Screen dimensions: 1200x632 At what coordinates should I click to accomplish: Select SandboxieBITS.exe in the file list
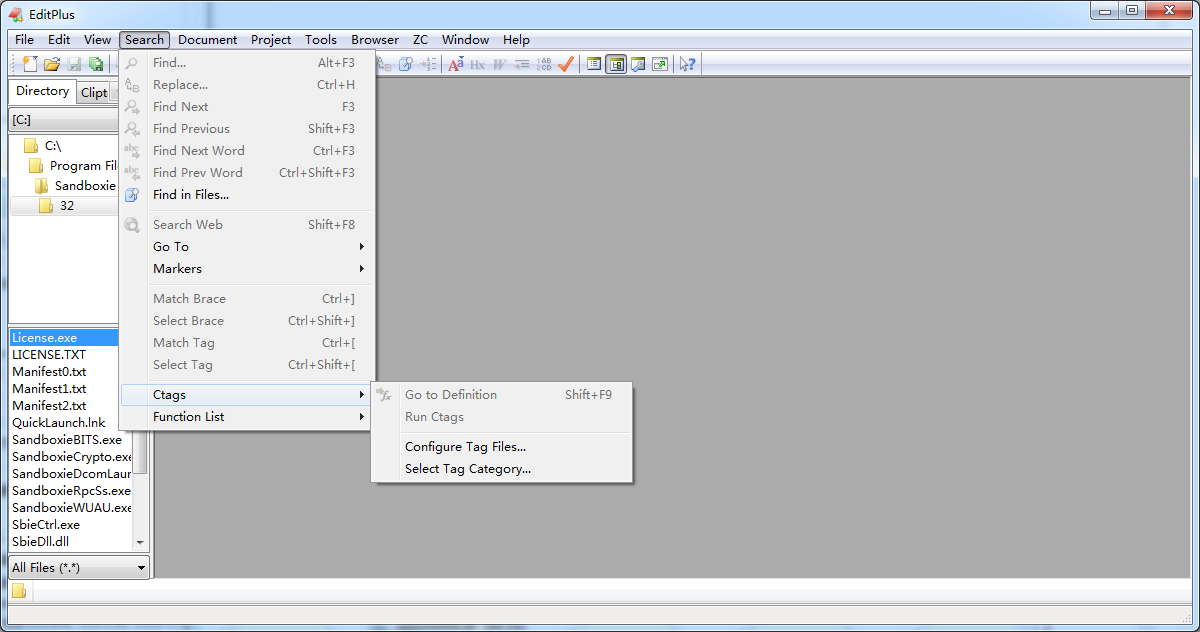67,440
